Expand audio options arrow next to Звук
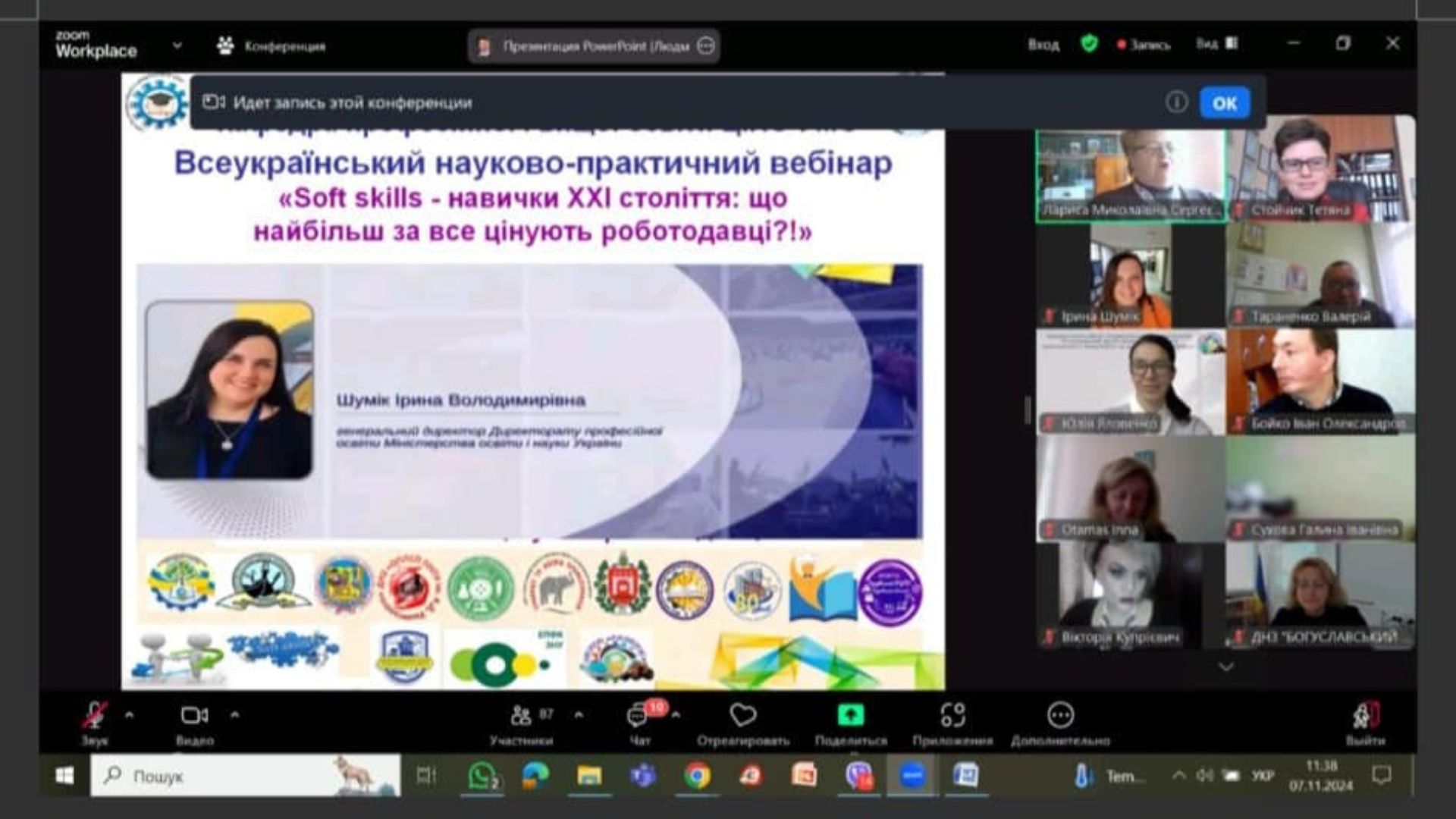Image resolution: width=1456 pixels, height=819 pixels. pos(129,714)
